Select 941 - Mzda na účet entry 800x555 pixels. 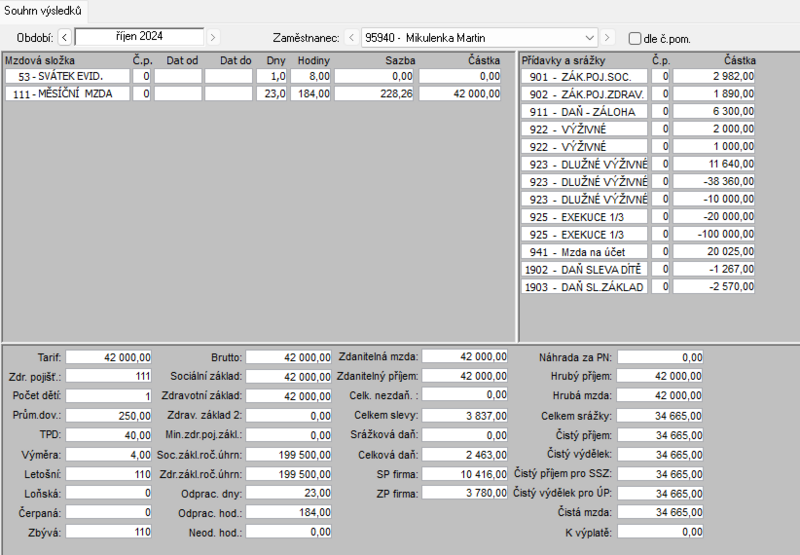point(584,252)
